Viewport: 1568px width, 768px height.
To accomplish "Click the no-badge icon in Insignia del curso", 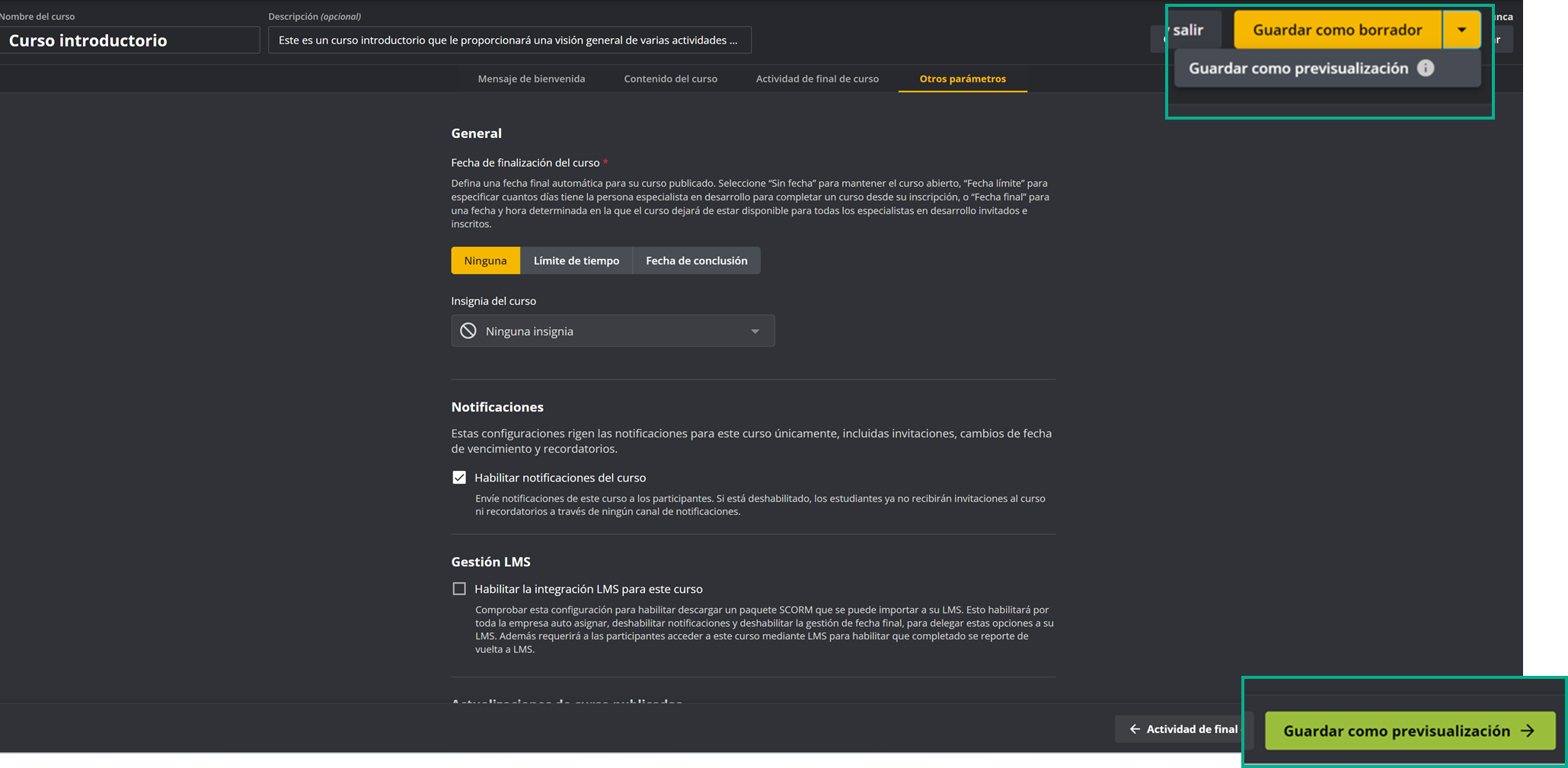I will (468, 331).
